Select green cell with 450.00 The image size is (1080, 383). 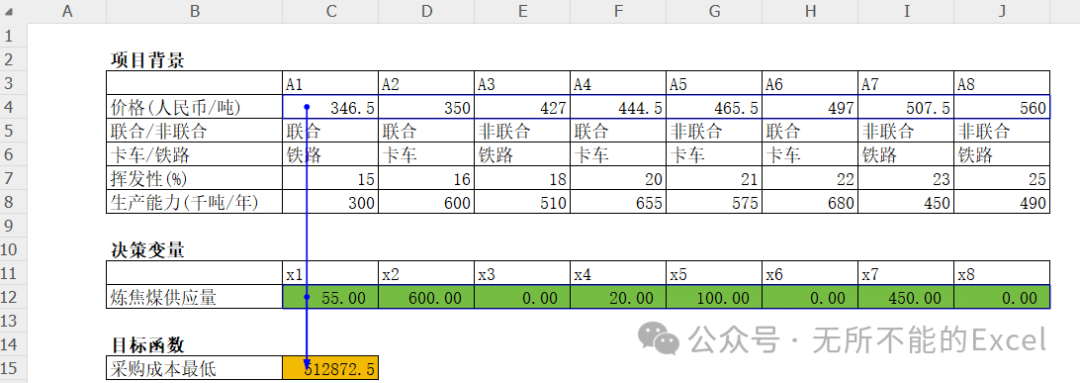tap(905, 297)
